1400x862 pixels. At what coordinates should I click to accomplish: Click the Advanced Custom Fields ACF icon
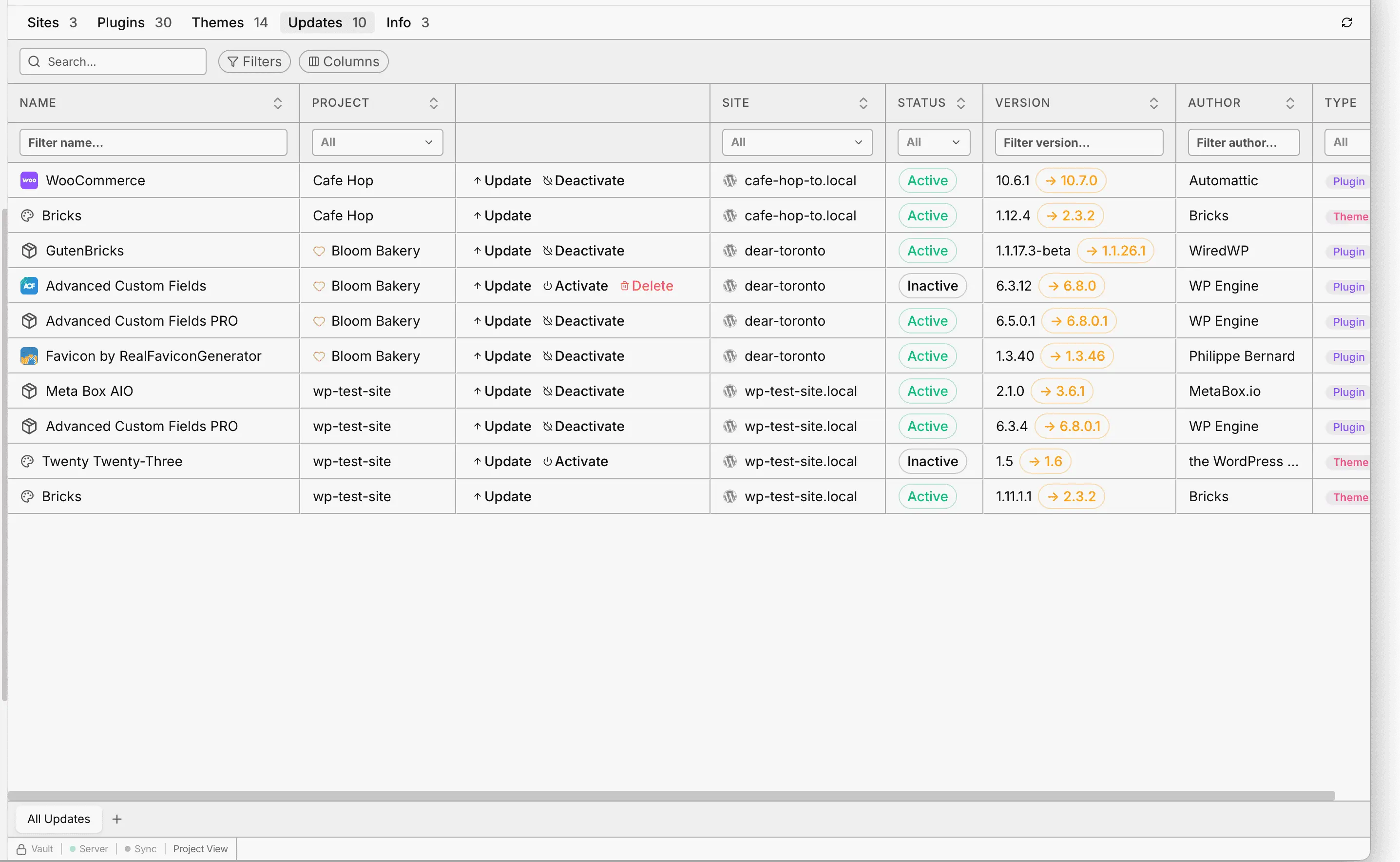(29, 286)
